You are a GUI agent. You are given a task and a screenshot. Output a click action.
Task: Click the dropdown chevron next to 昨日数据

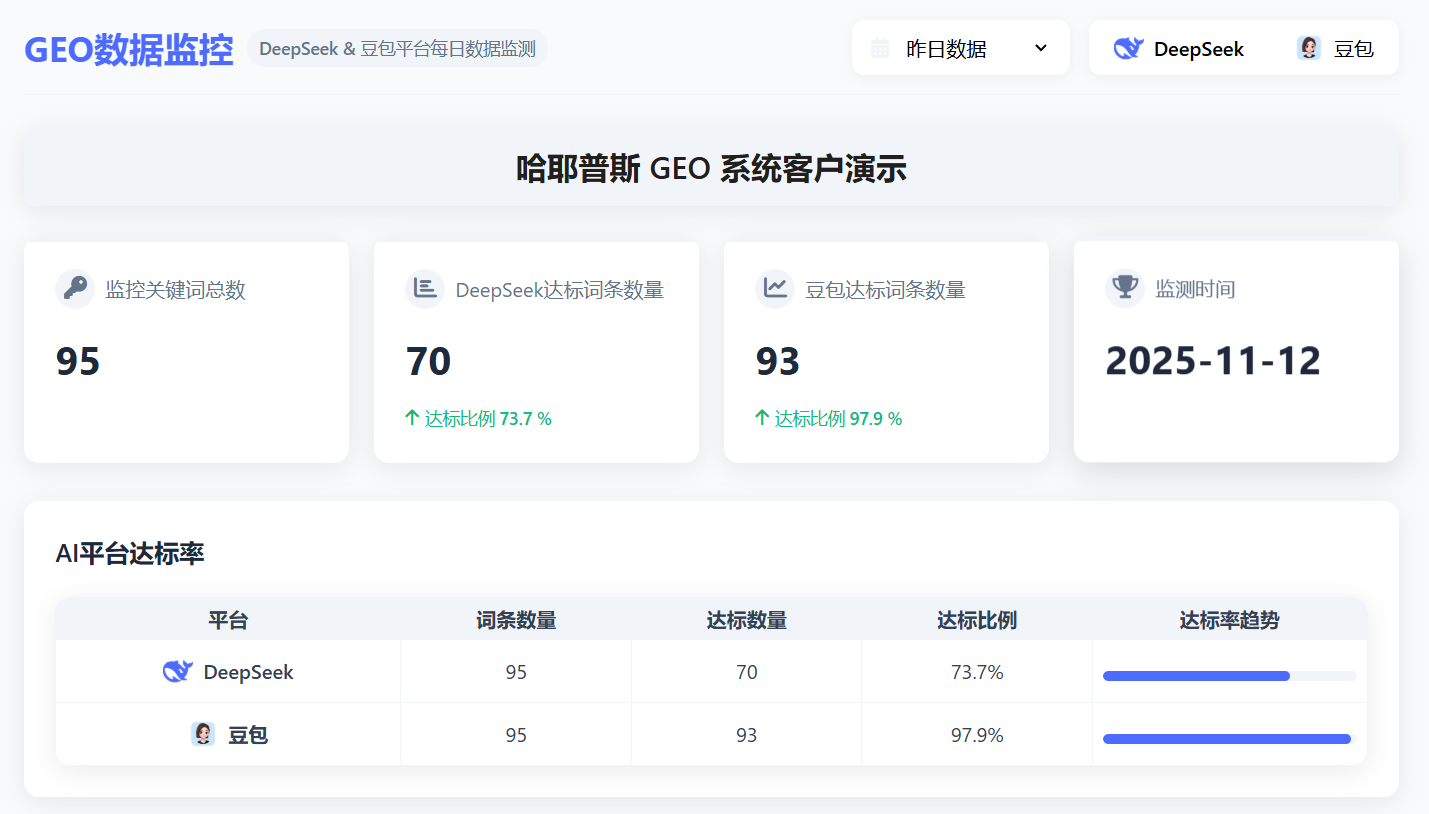click(x=1040, y=47)
